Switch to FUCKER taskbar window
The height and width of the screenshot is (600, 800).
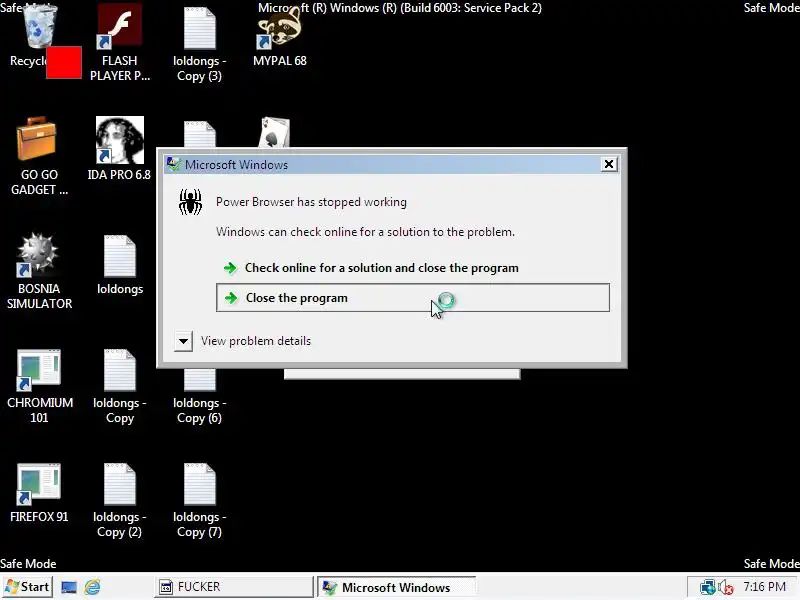[x=234, y=587]
